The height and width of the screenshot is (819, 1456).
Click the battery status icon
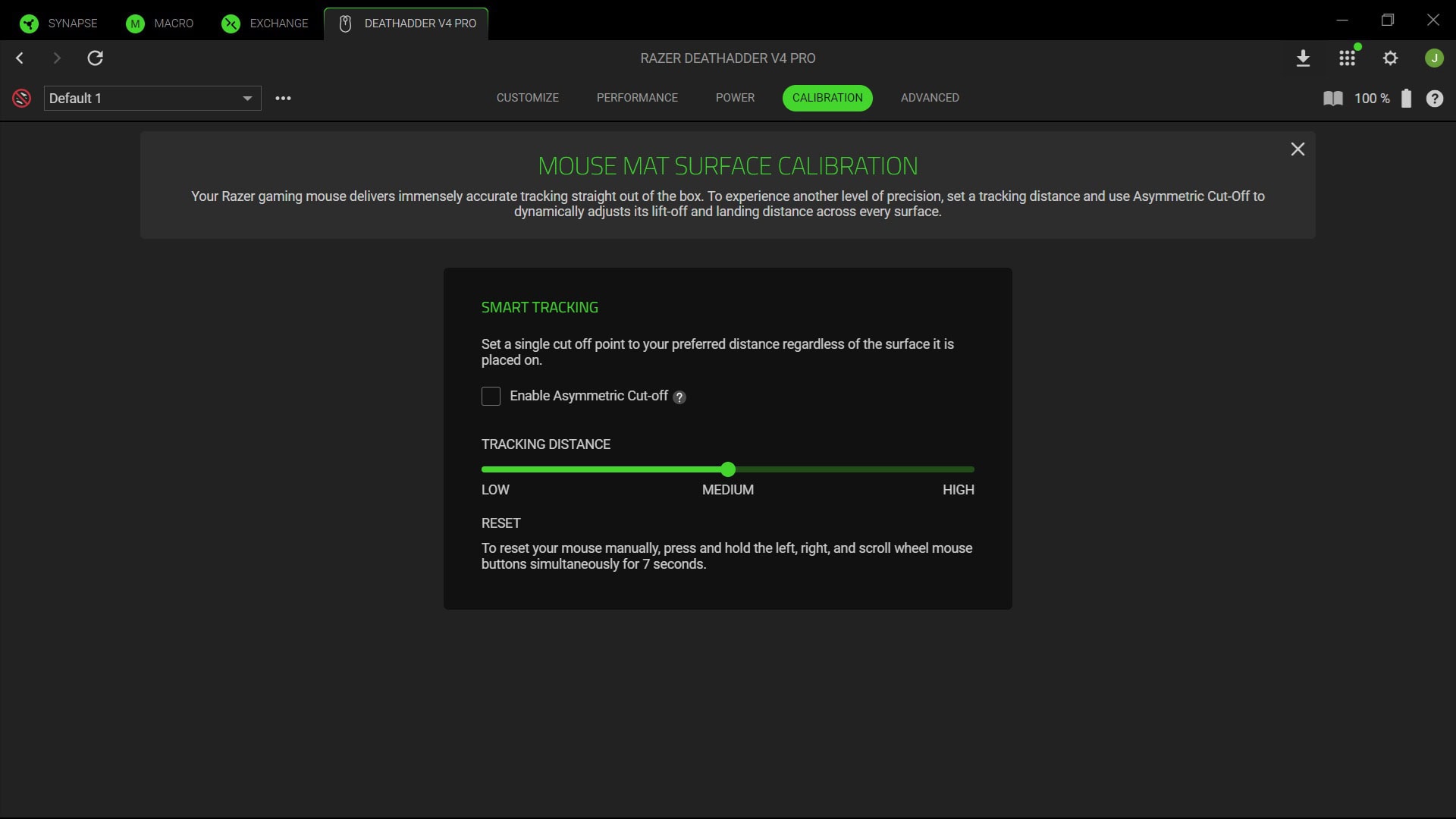[1406, 99]
